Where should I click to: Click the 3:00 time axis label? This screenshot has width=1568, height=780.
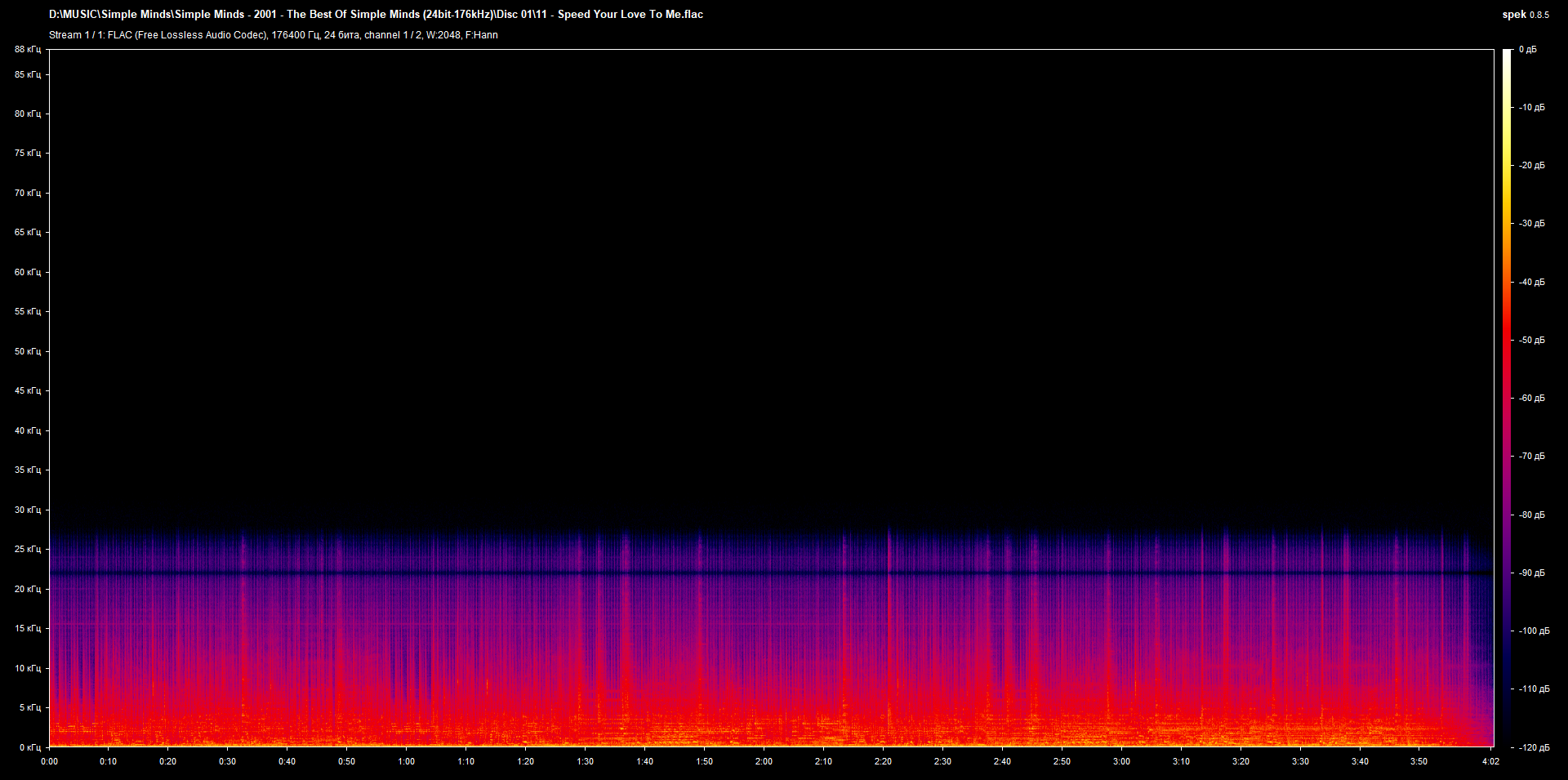(x=1121, y=761)
